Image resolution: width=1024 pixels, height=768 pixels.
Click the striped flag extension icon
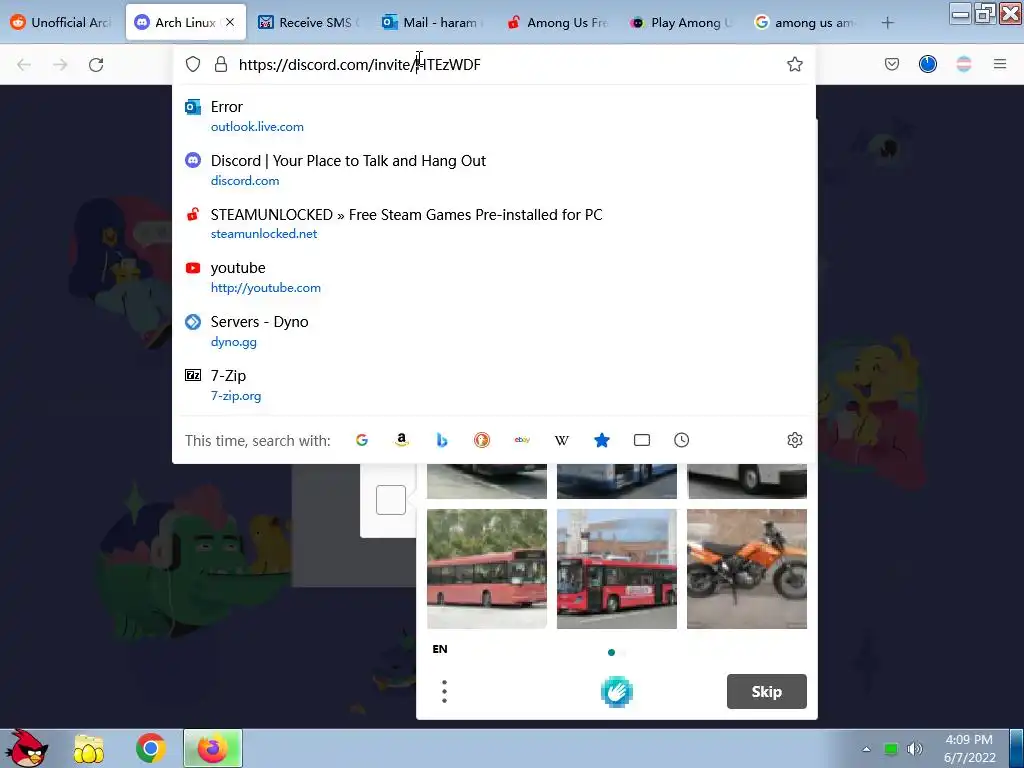(963, 64)
